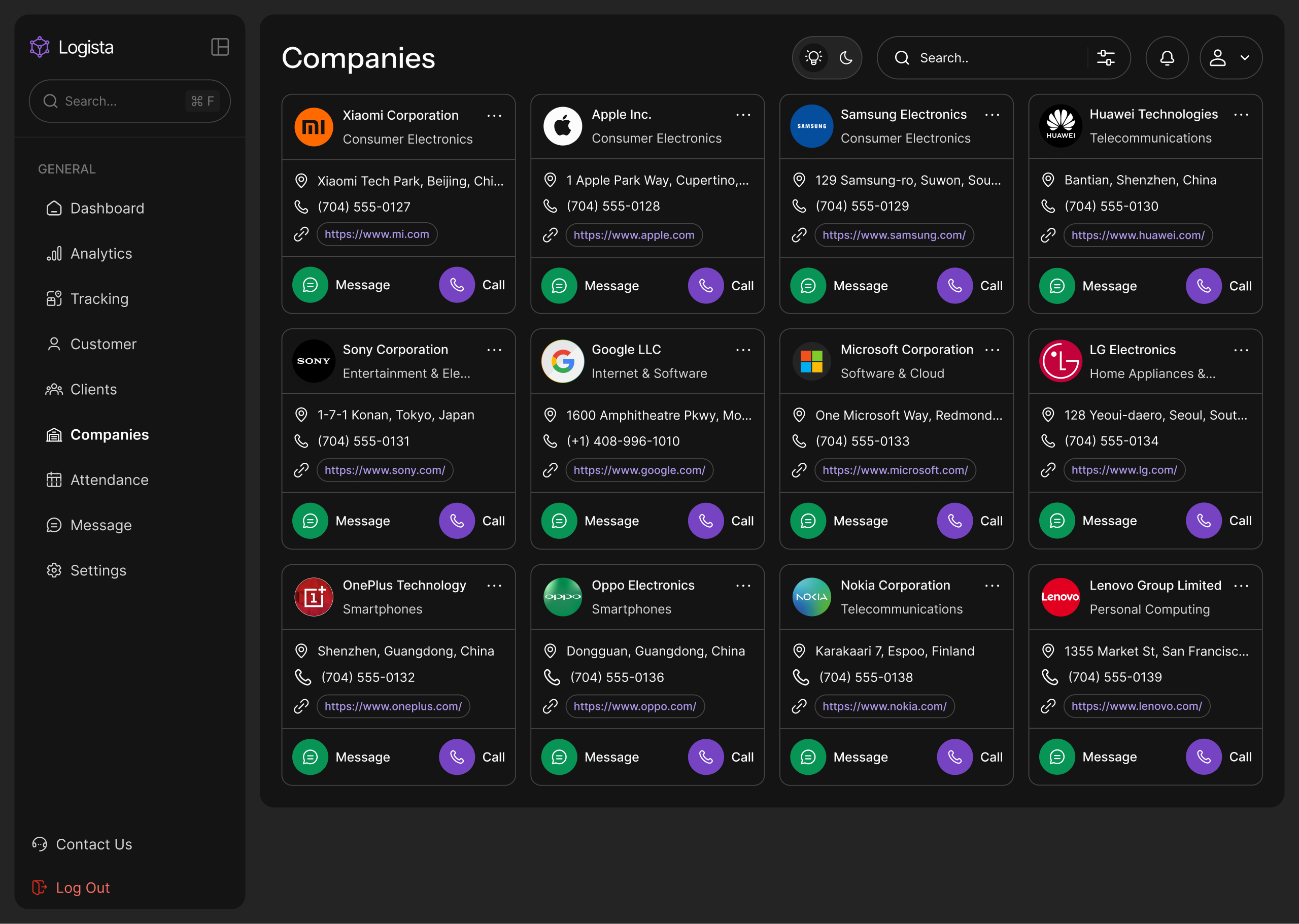Call Sony Corporation purple phone icon
The height and width of the screenshot is (924, 1299).
click(457, 521)
